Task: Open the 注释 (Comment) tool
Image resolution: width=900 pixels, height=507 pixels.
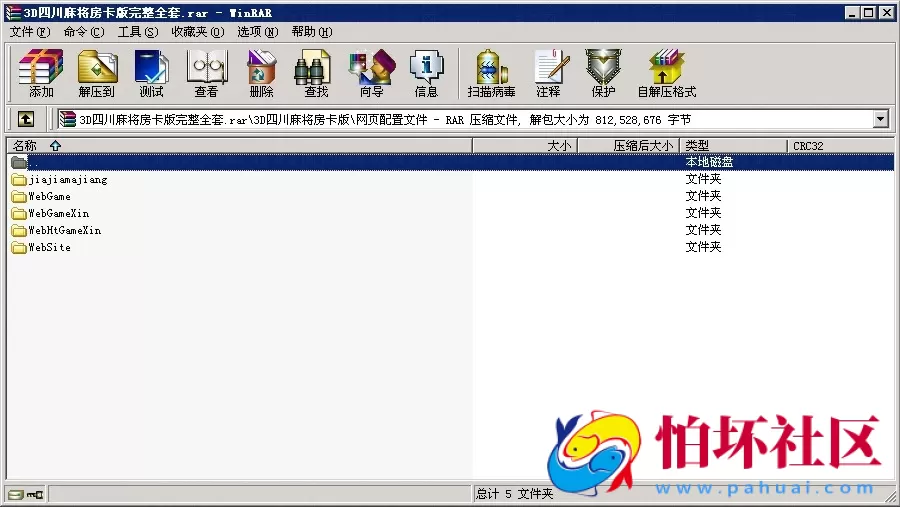Action: [549, 73]
